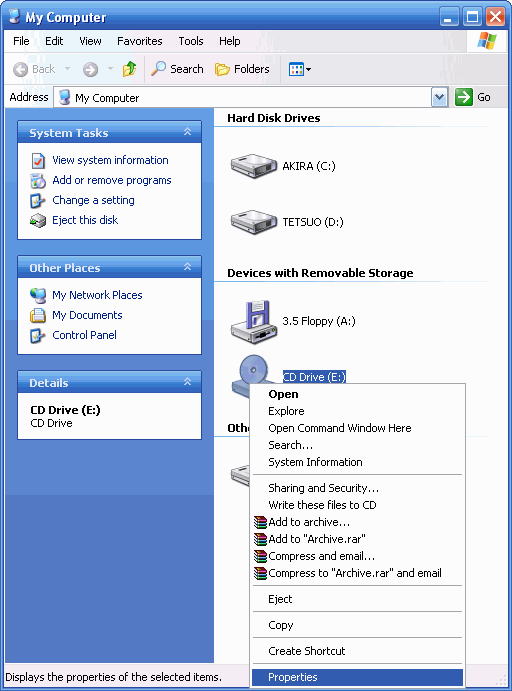Click the highlighted CD Drive (E:) label

(314, 377)
